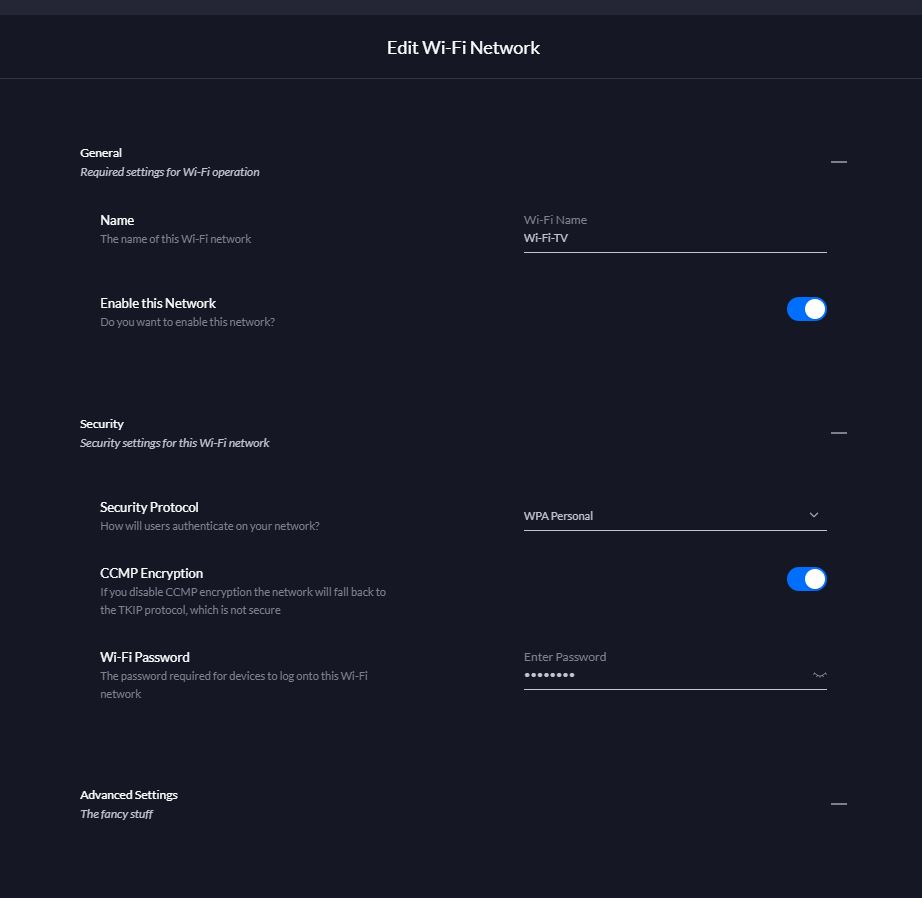
Task: Click the Wi-Fi Password label
Action: coord(145,657)
